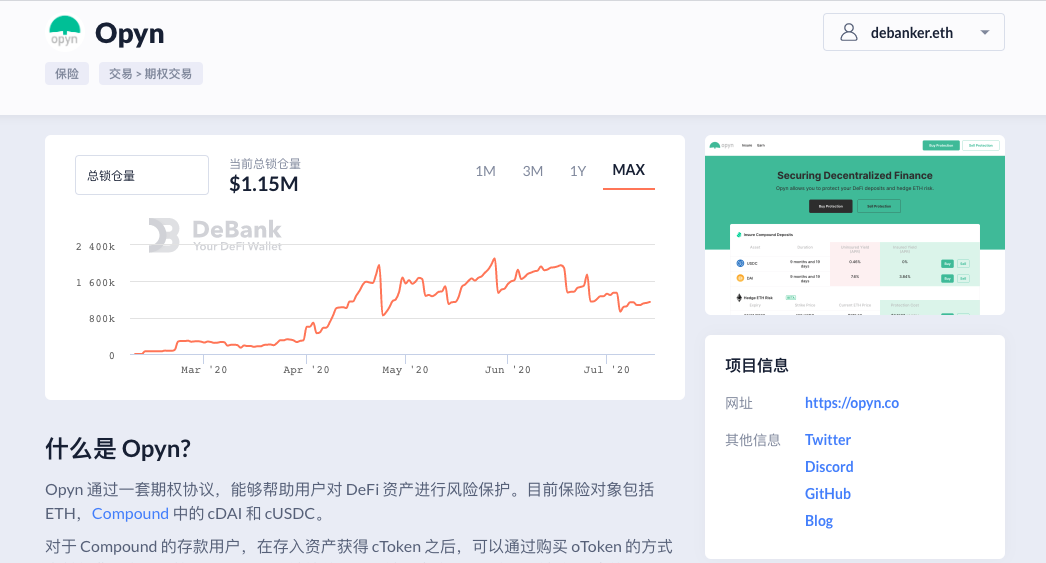Click the Opyn page title text
1046x563 pixels.
click(129, 33)
